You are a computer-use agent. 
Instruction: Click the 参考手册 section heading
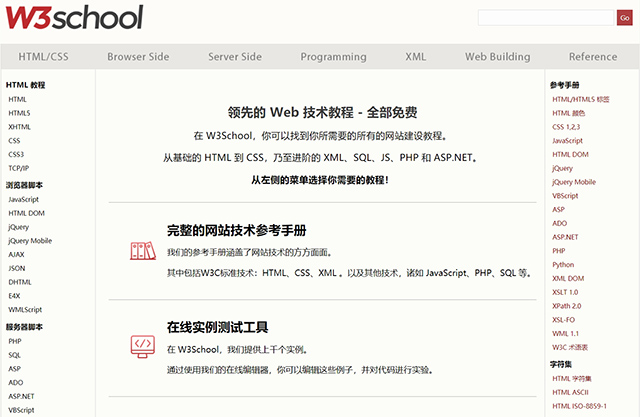click(x=564, y=85)
